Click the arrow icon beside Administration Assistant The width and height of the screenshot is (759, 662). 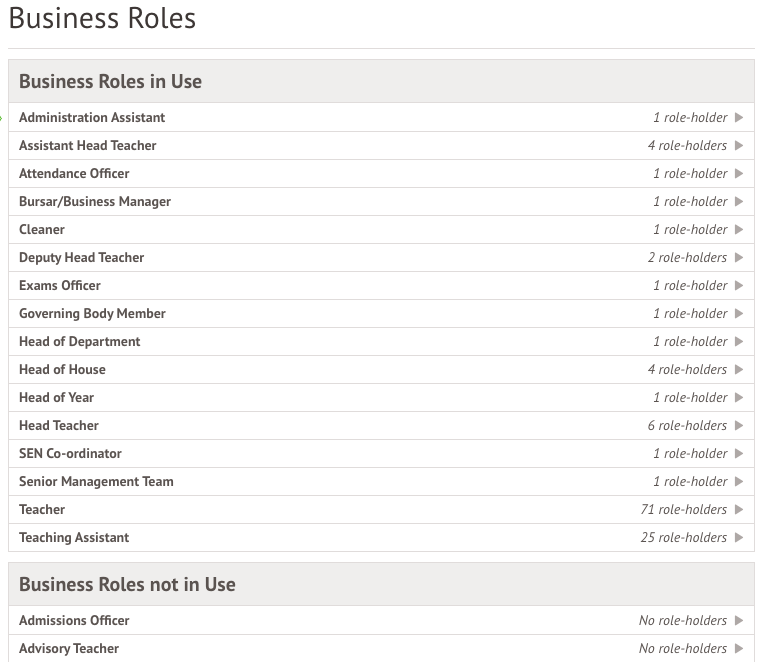739,117
